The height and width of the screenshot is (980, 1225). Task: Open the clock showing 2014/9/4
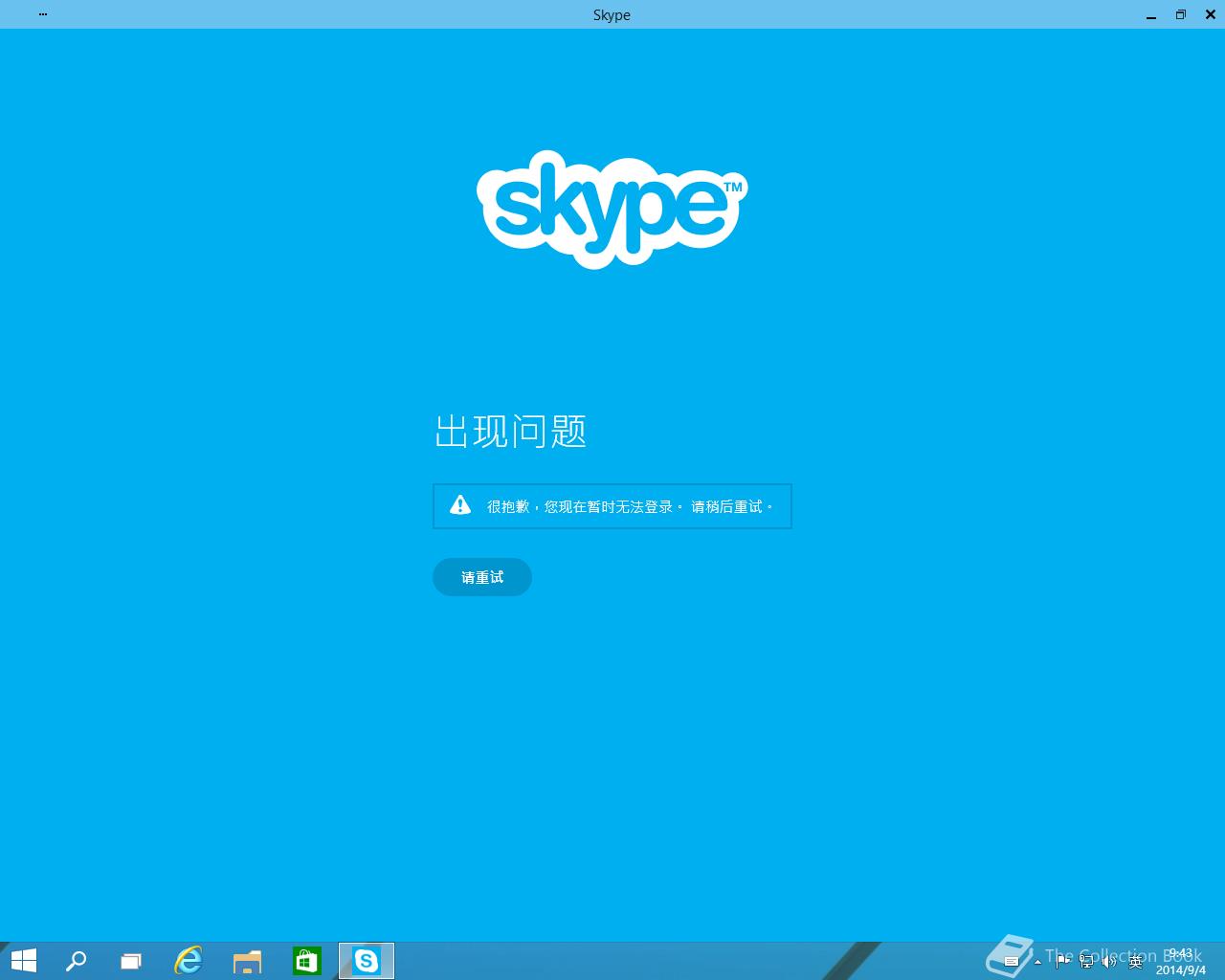(1181, 962)
